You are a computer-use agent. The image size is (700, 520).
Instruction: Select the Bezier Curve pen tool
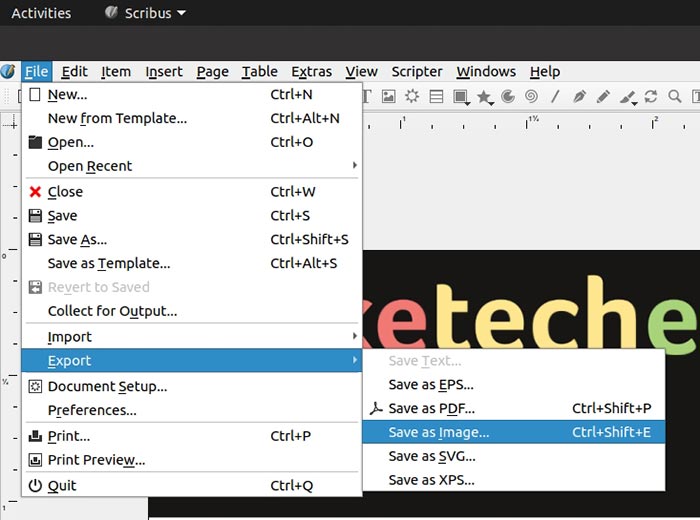[579, 96]
